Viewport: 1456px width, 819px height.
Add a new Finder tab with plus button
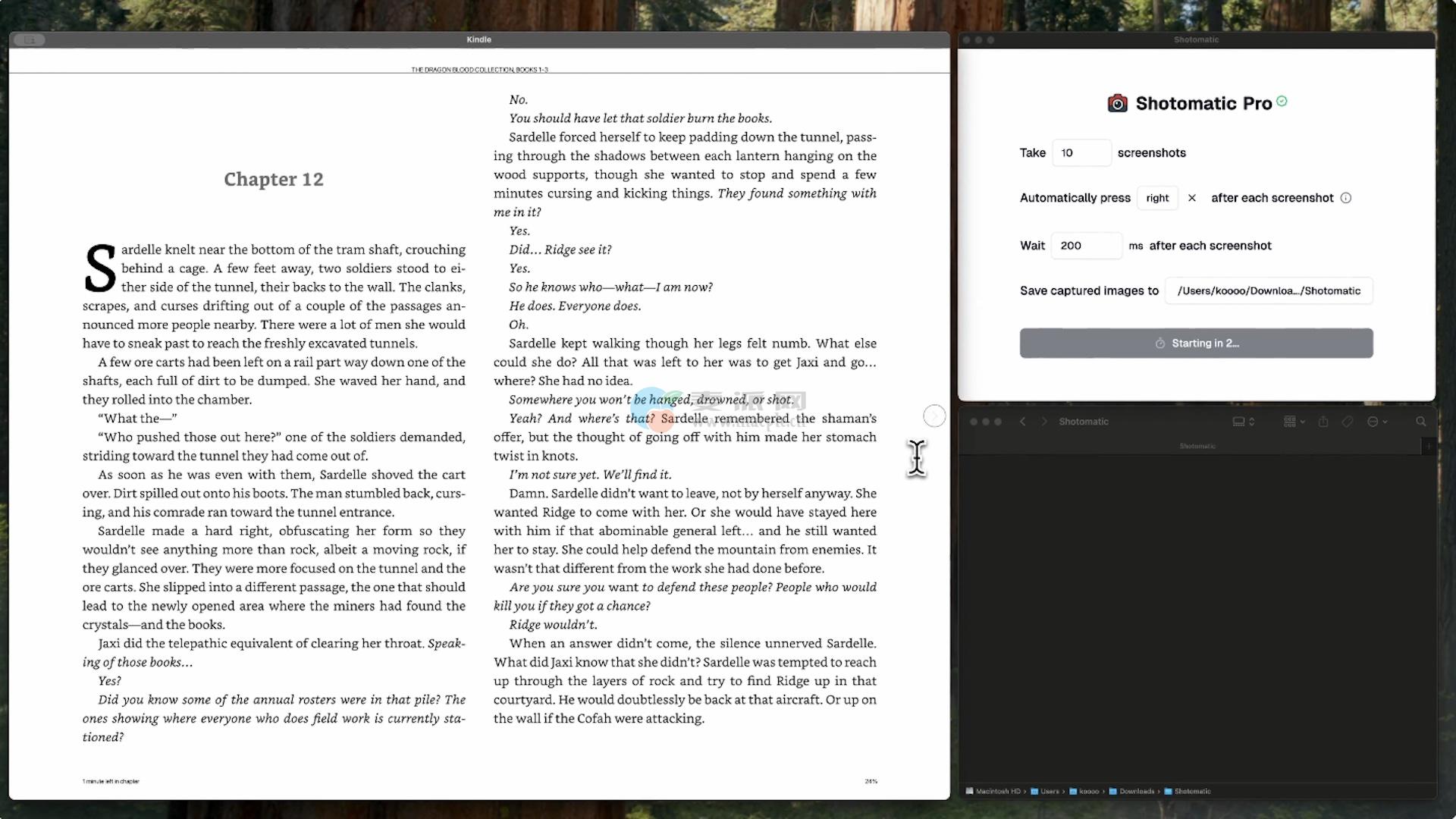pyautogui.click(x=1429, y=447)
